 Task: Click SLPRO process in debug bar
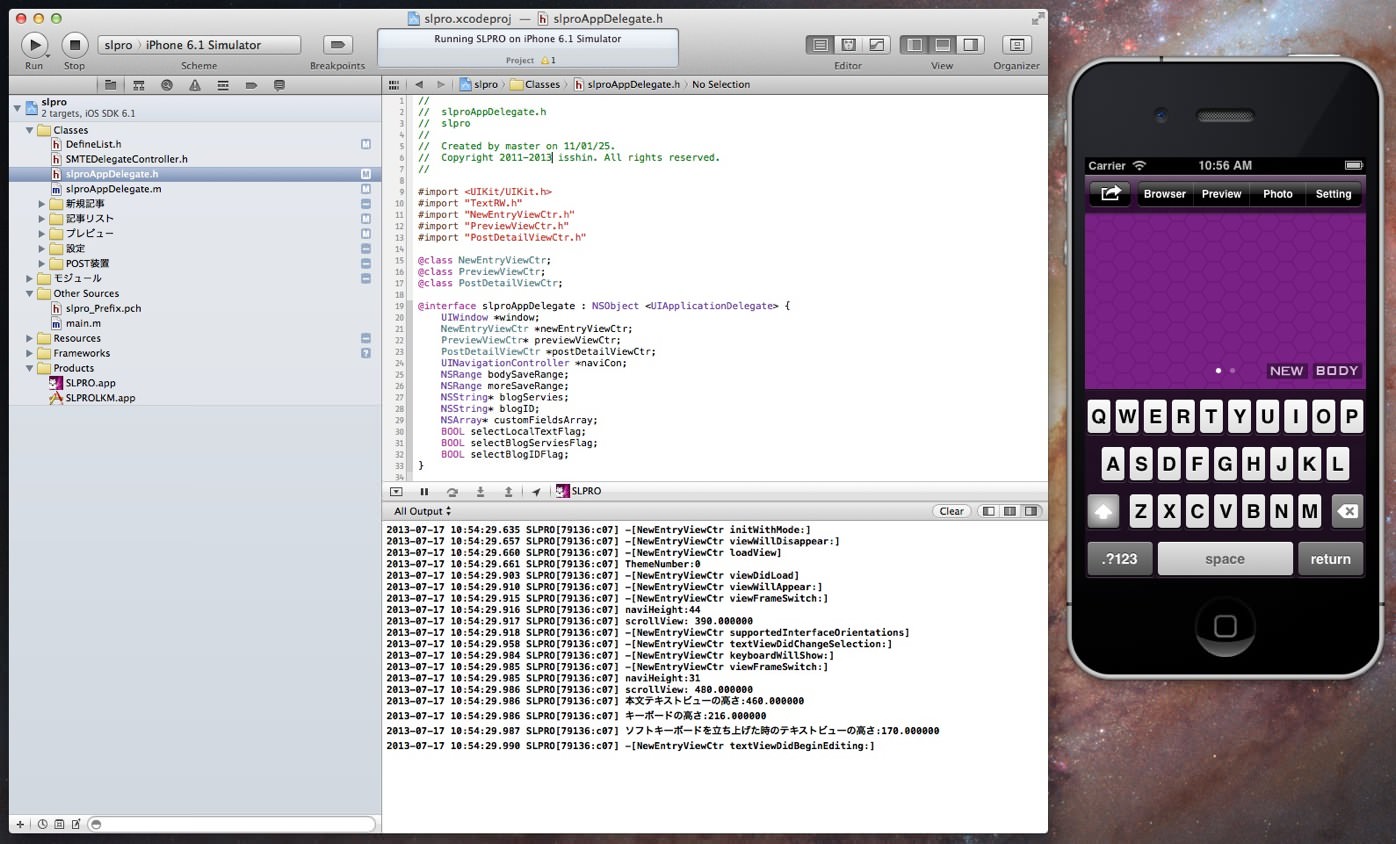coord(579,492)
